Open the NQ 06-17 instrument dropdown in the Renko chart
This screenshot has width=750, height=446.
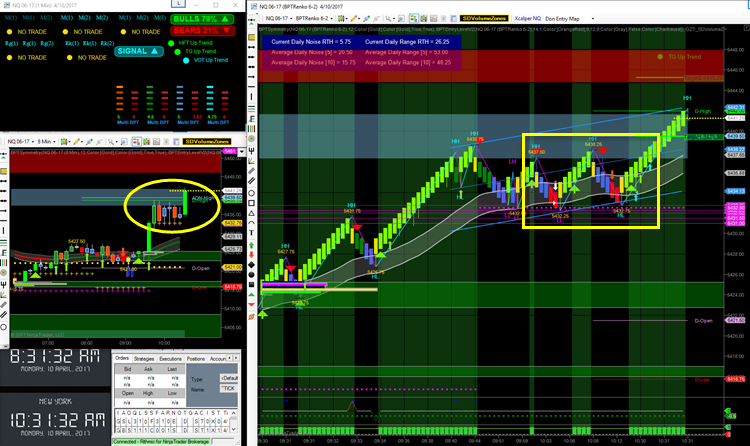pos(278,19)
